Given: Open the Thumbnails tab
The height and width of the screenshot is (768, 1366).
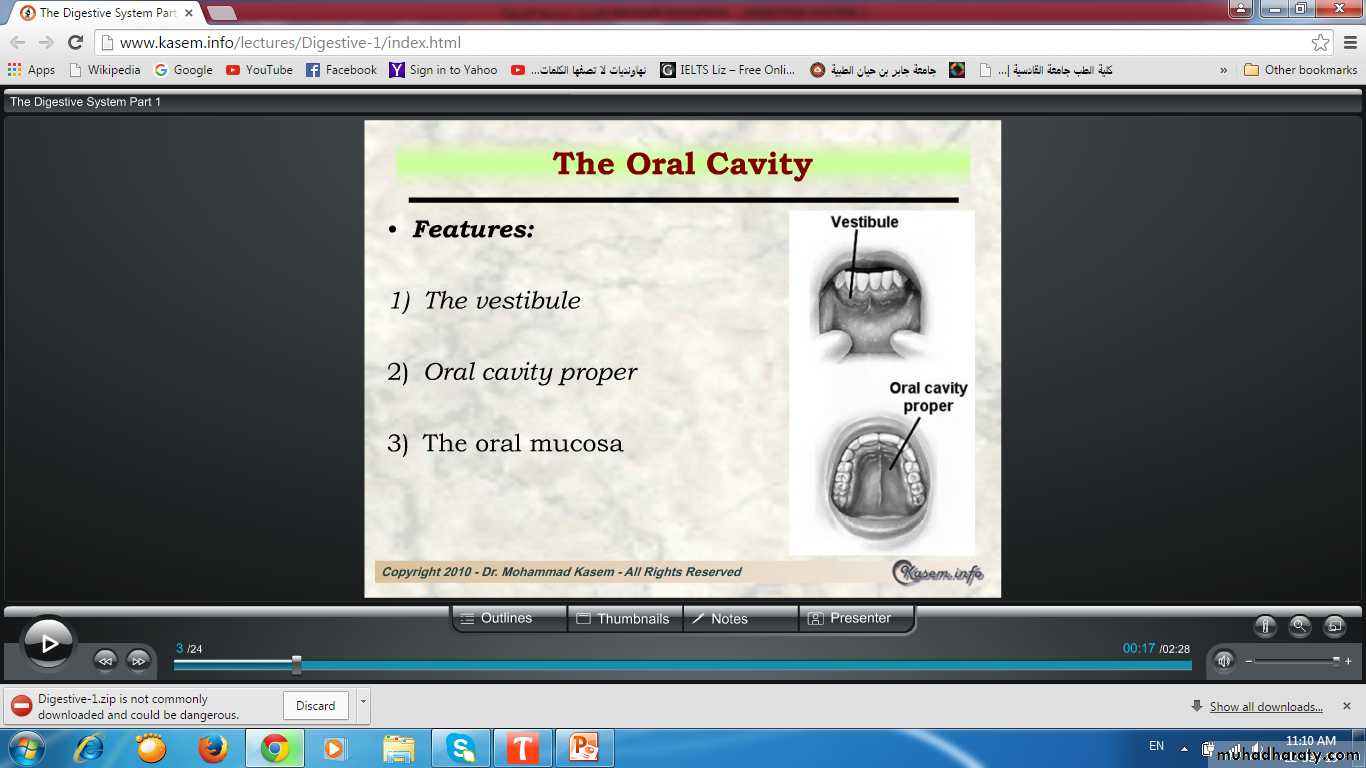Looking at the screenshot, I should coord(624,619).
